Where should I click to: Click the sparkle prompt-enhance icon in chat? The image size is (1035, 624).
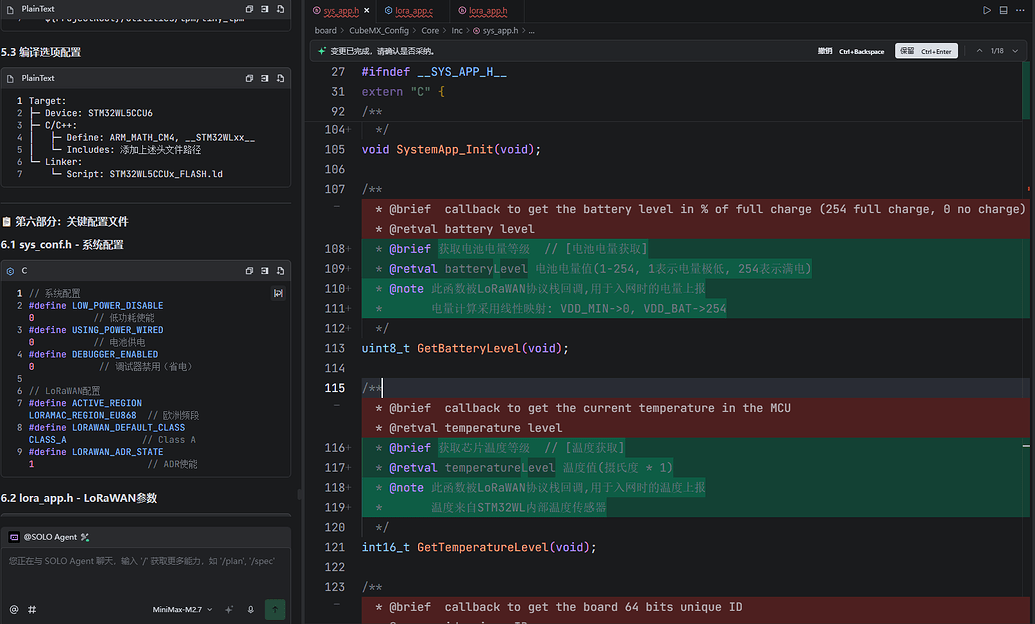[229, 609]
